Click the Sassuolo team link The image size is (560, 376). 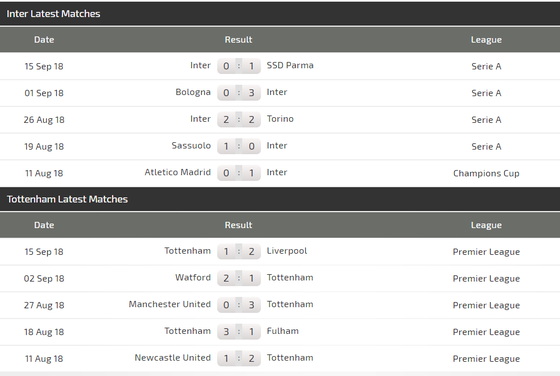point(191,146)
